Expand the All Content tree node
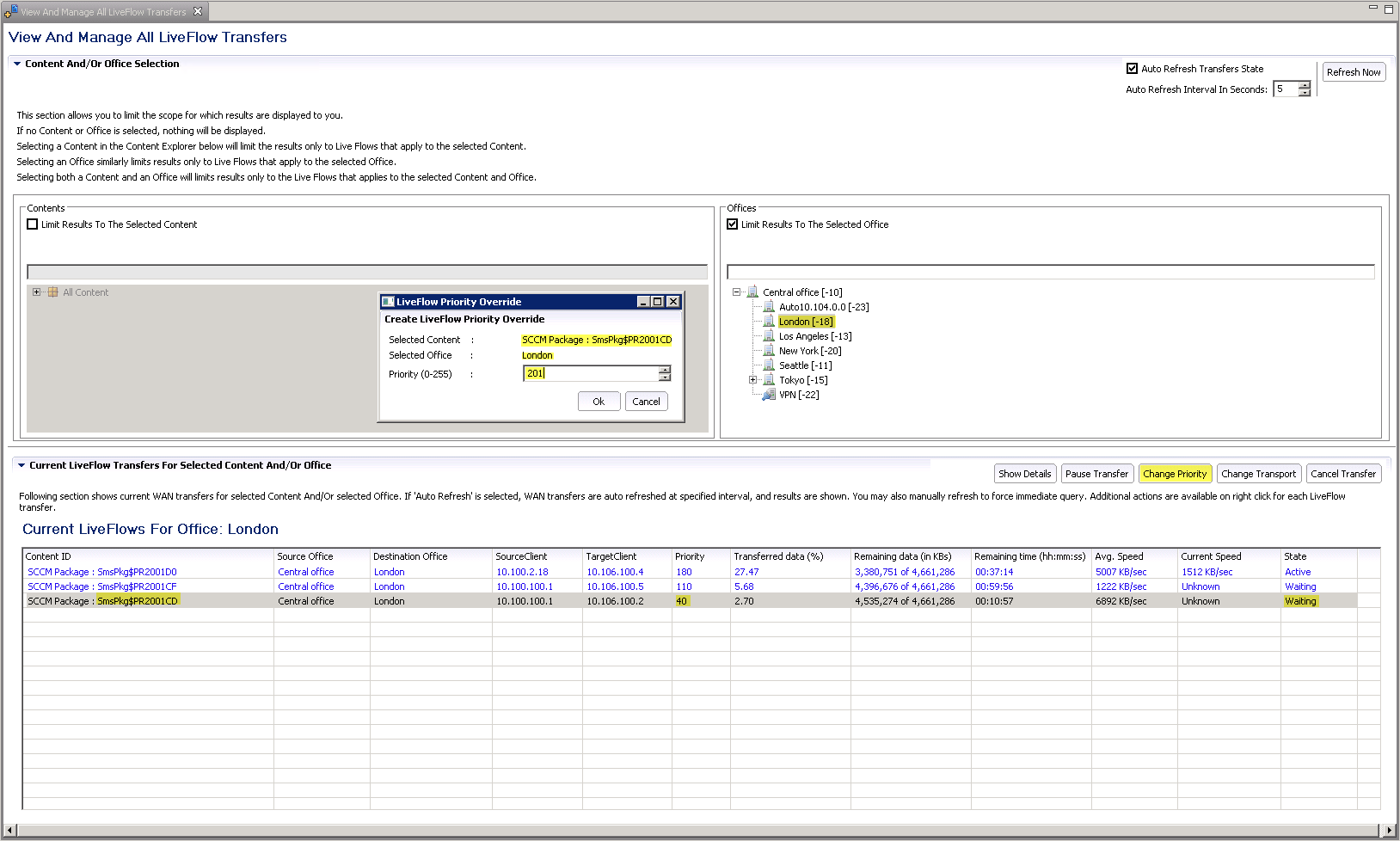Image resolution: width=1400 pixels, height=841 pixels. (37, 292)
